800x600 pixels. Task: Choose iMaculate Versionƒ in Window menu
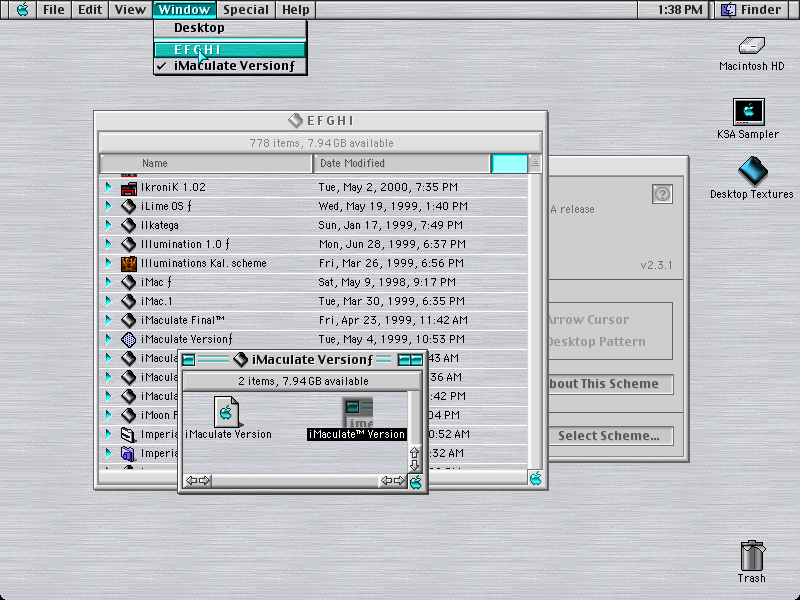[230, 66]
